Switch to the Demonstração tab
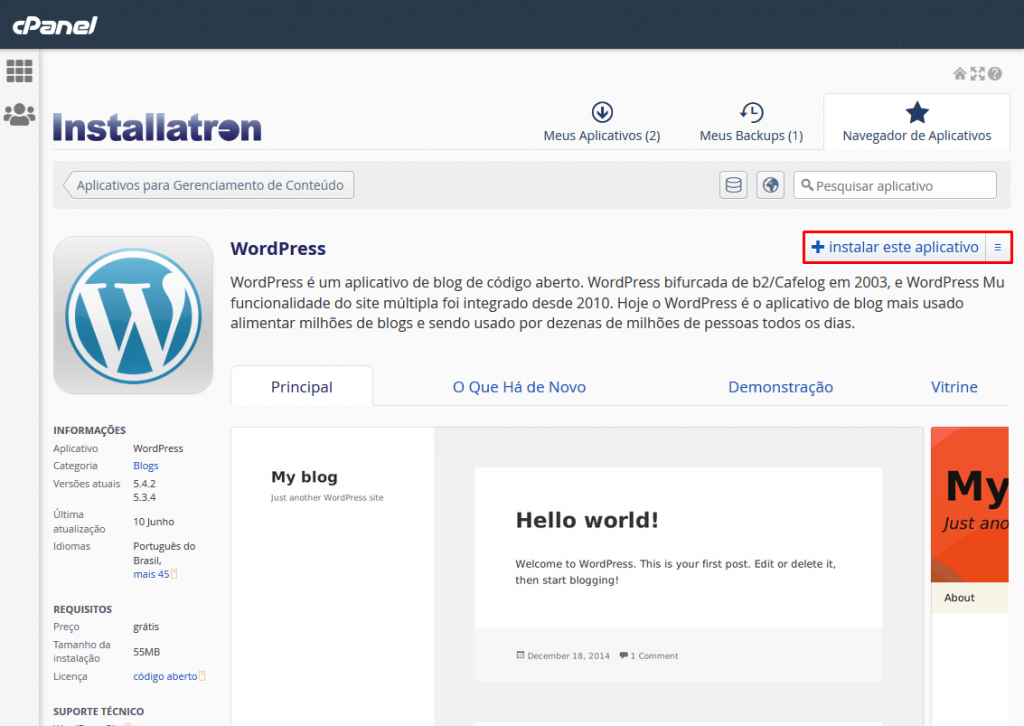 [x=780, y=386]
